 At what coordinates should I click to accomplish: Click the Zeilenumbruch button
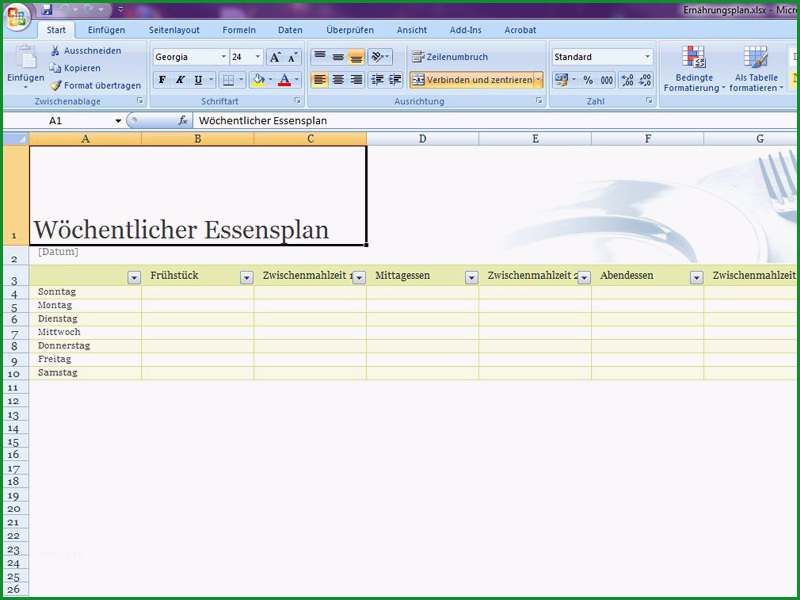450,57
